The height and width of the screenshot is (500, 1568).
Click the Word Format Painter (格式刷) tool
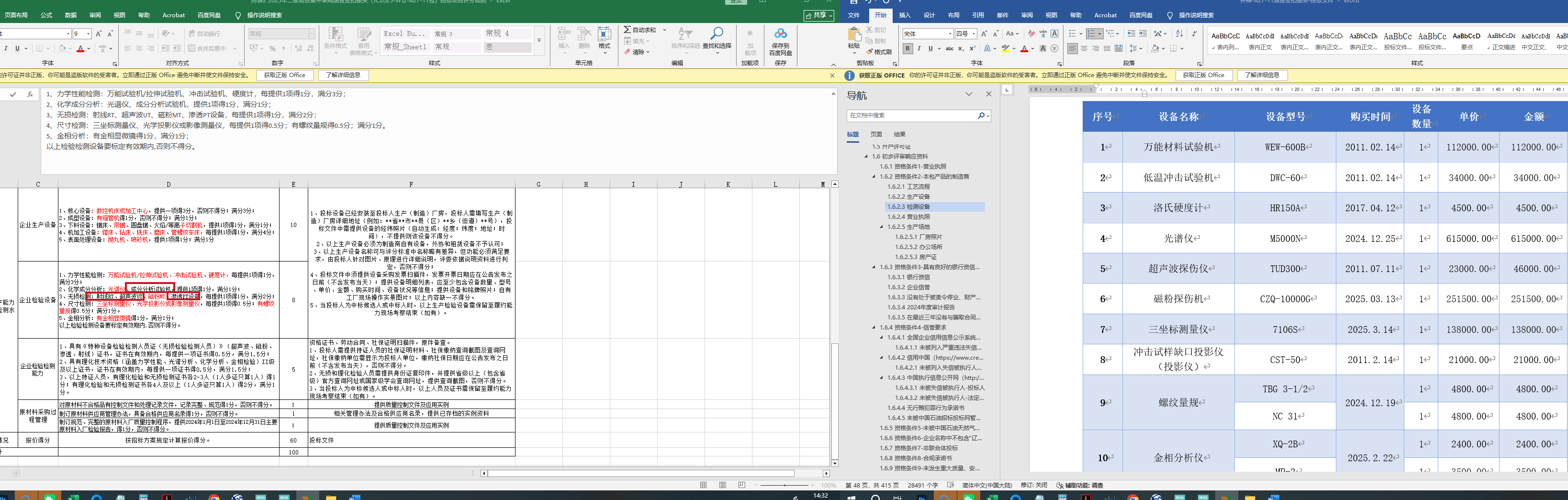[x=878, y=52]
